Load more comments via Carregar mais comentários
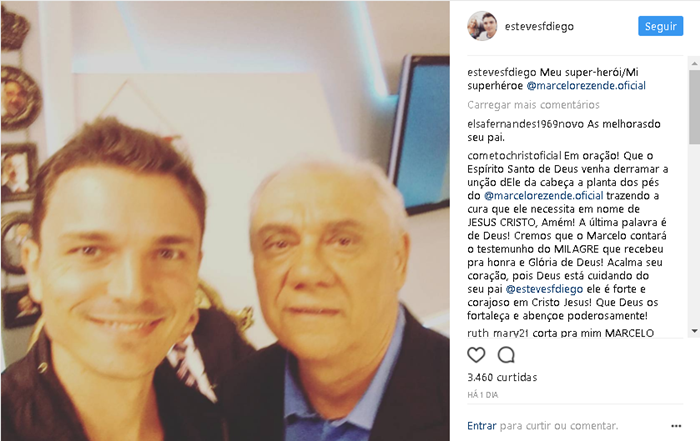Image resolution: width=700 pixels, height=441 pixels. pos(533,105)
